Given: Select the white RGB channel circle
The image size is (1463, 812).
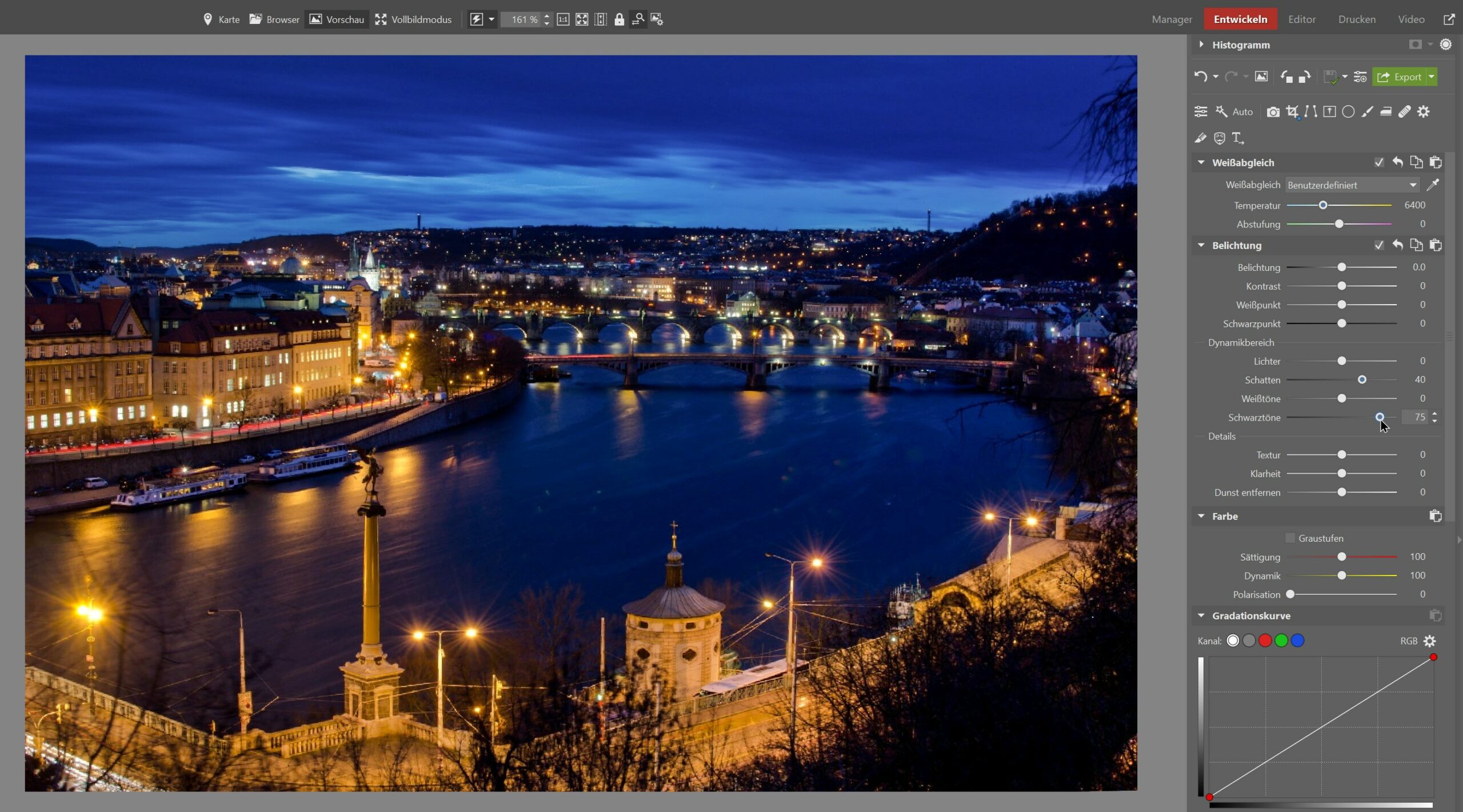Looking at the screenshot, I should (1233, 641).
